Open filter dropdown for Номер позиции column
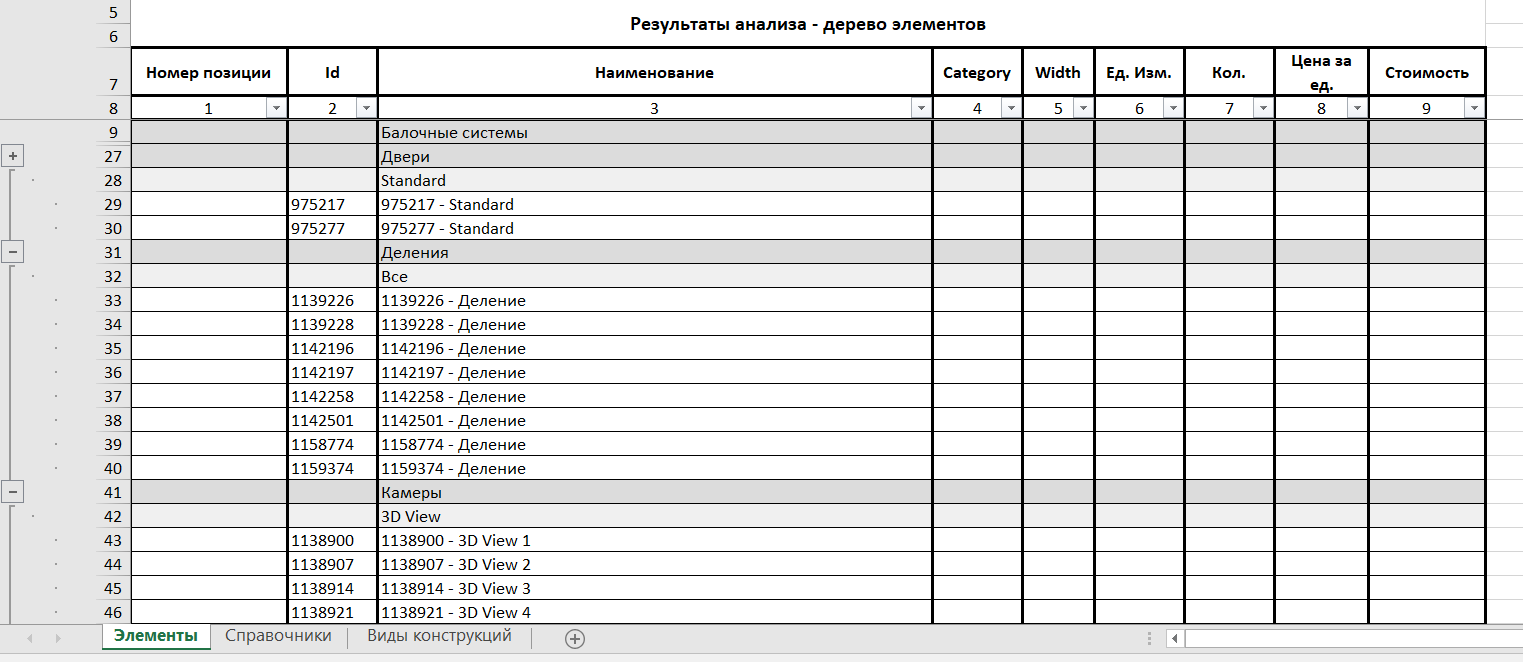 276,109
